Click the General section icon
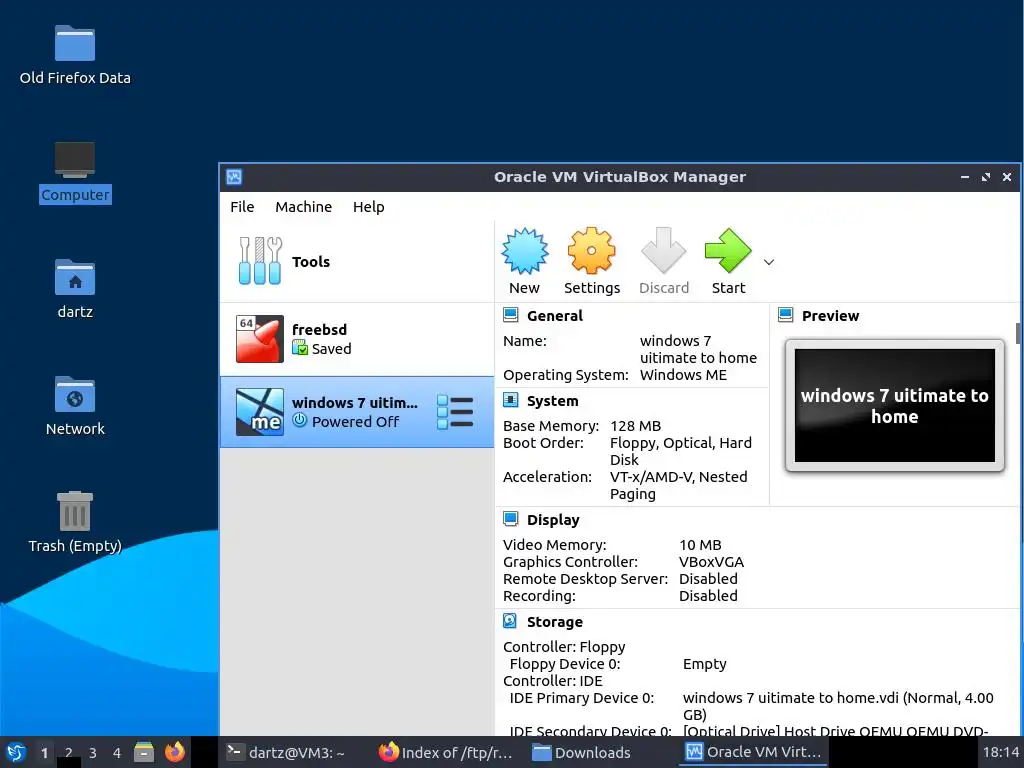This screenshot has width=1024, height=768. 511,315
